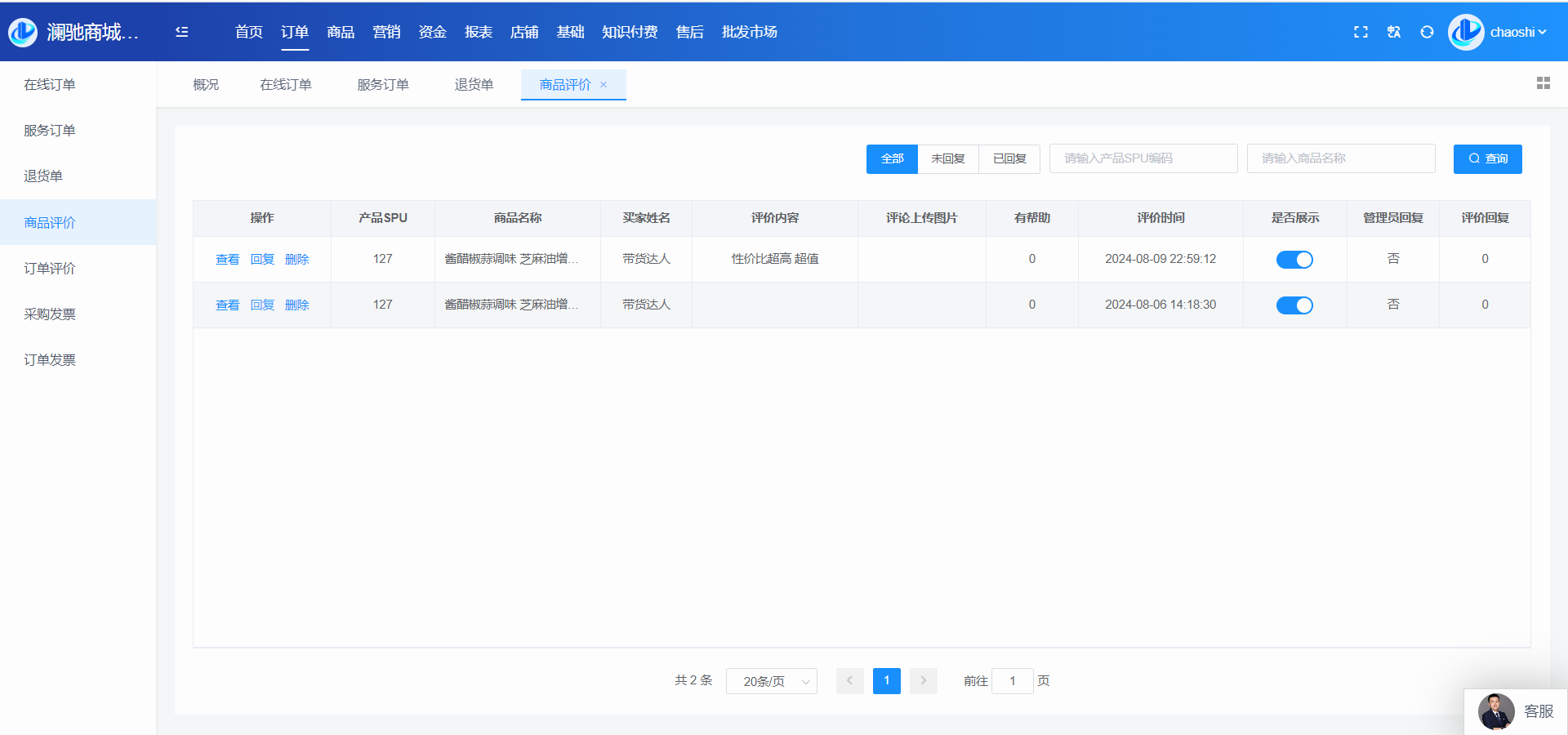
Task: Close the 商品评价 tab
Action: (604, 85)
